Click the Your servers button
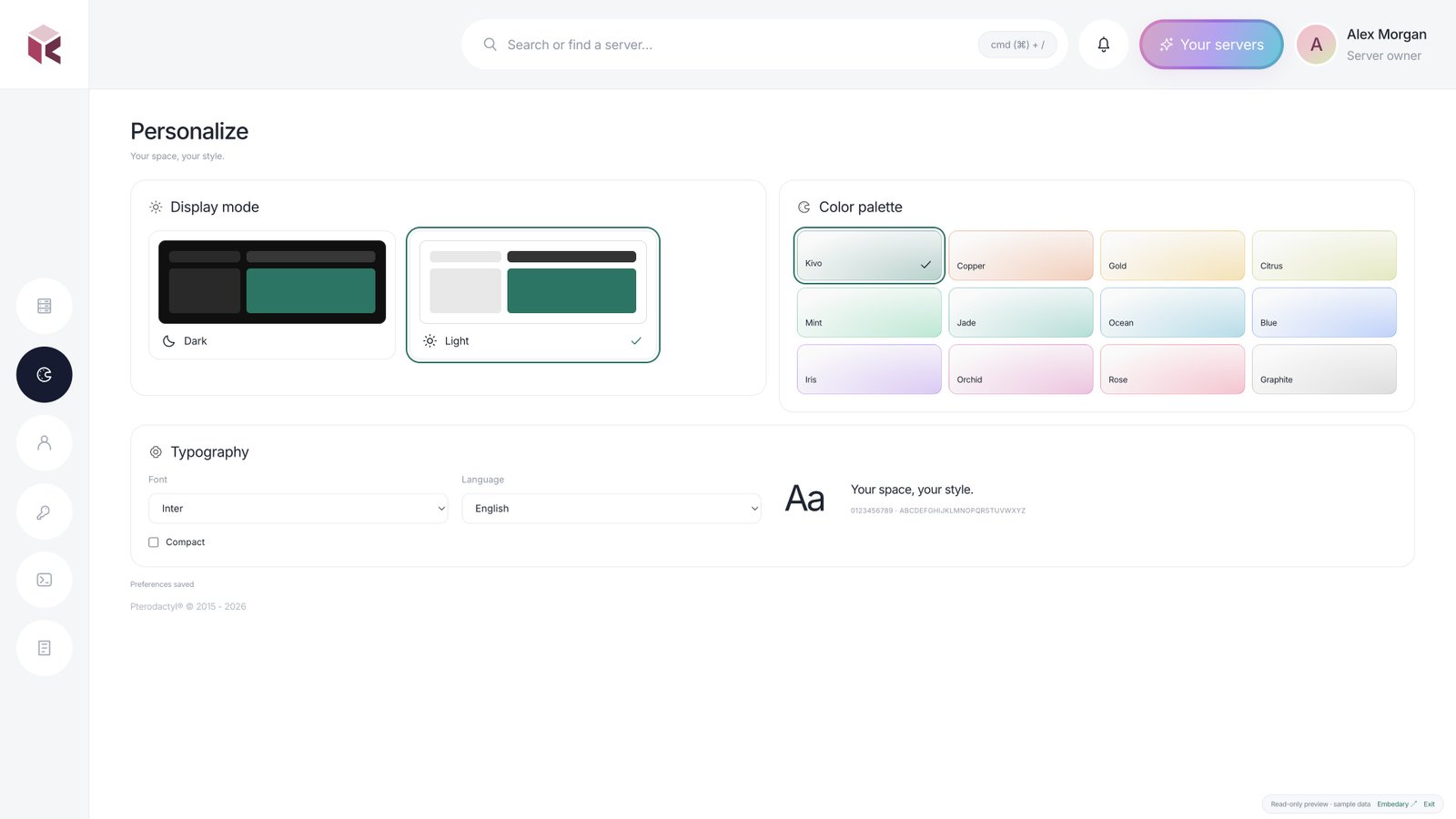 [x=1211, y=45]
